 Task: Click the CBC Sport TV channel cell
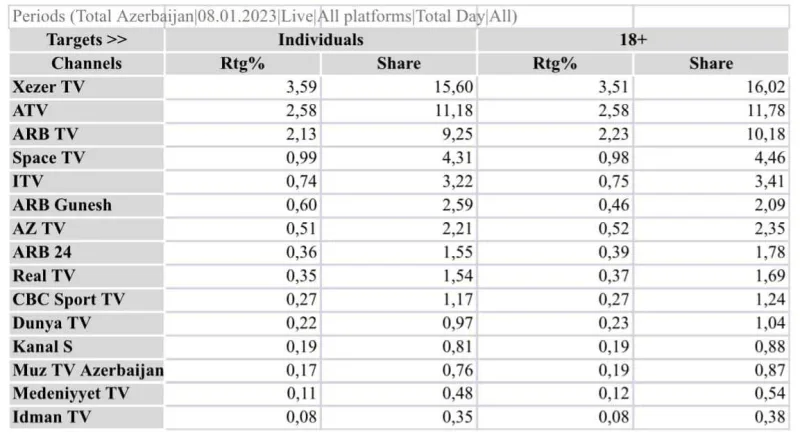(x=68, y=298)
